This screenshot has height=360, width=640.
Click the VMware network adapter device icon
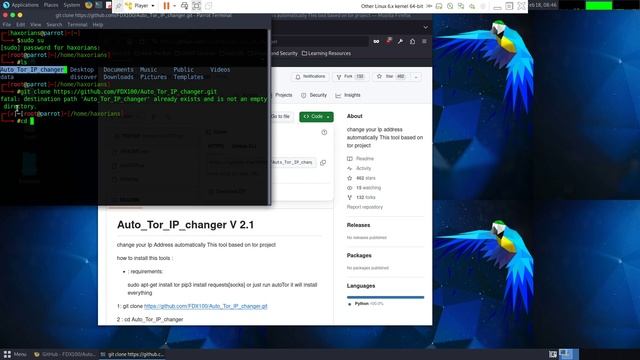[461, 6]
